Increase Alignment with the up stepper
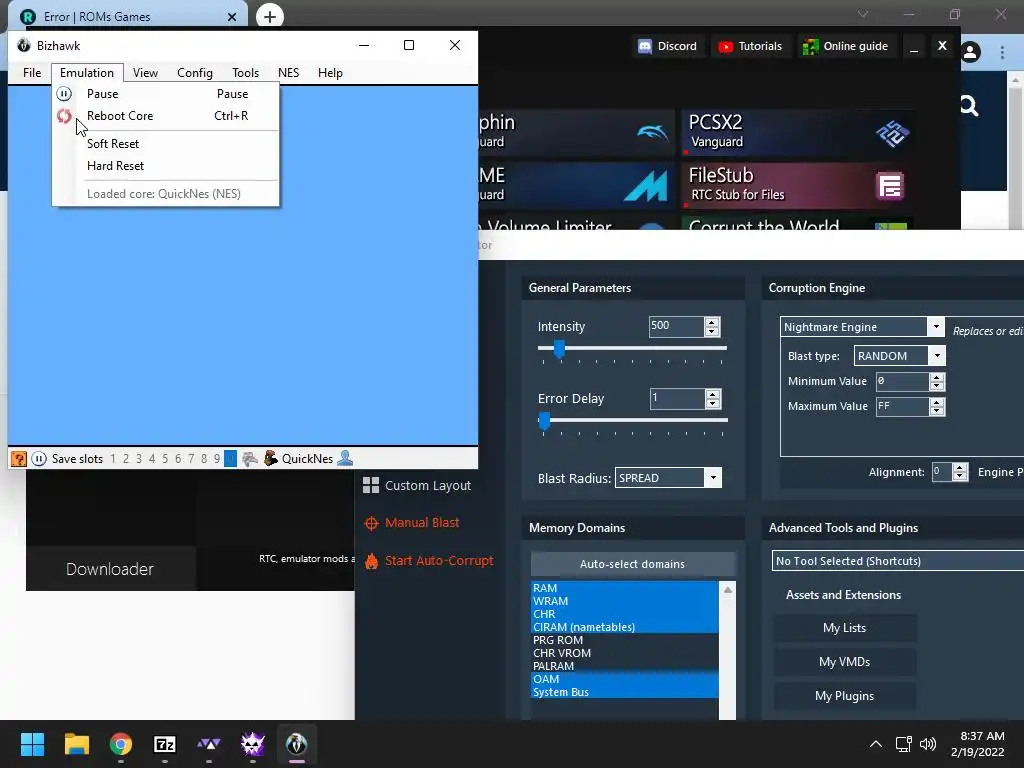Image resolution: width=1024 pixels, height=768 pixels. 959,468
